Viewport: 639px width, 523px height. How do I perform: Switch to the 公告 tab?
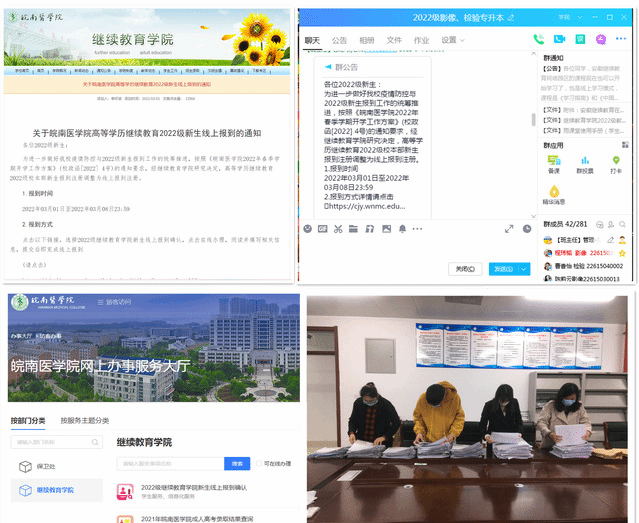tap(339, 40)
